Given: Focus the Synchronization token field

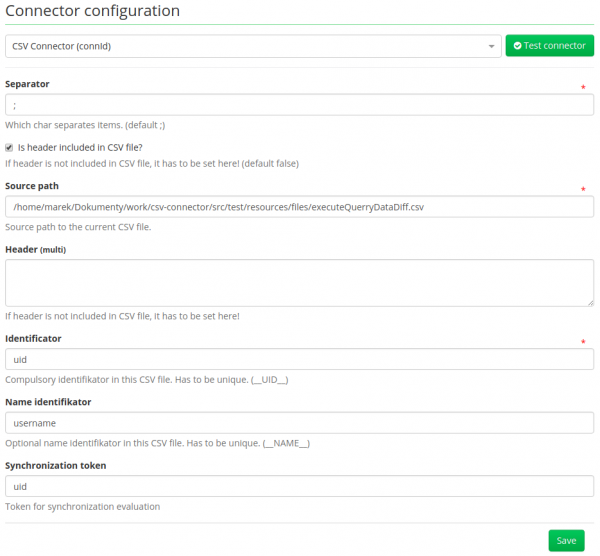Looking at the screenshot, I should point(300,486).
